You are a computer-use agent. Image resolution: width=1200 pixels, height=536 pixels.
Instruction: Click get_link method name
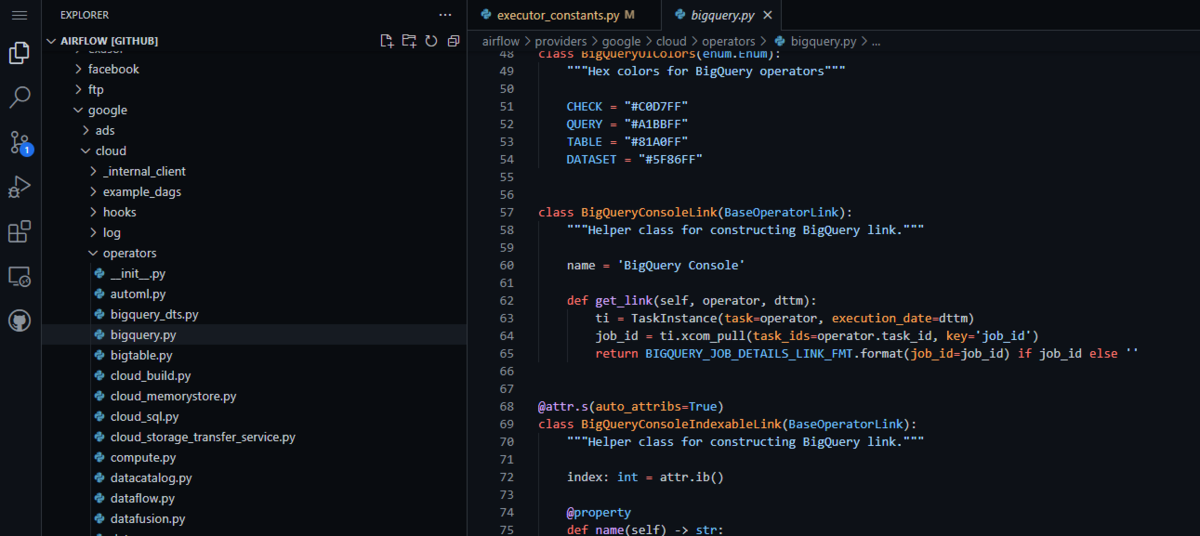pyautogui.click(x=624, y=301)
